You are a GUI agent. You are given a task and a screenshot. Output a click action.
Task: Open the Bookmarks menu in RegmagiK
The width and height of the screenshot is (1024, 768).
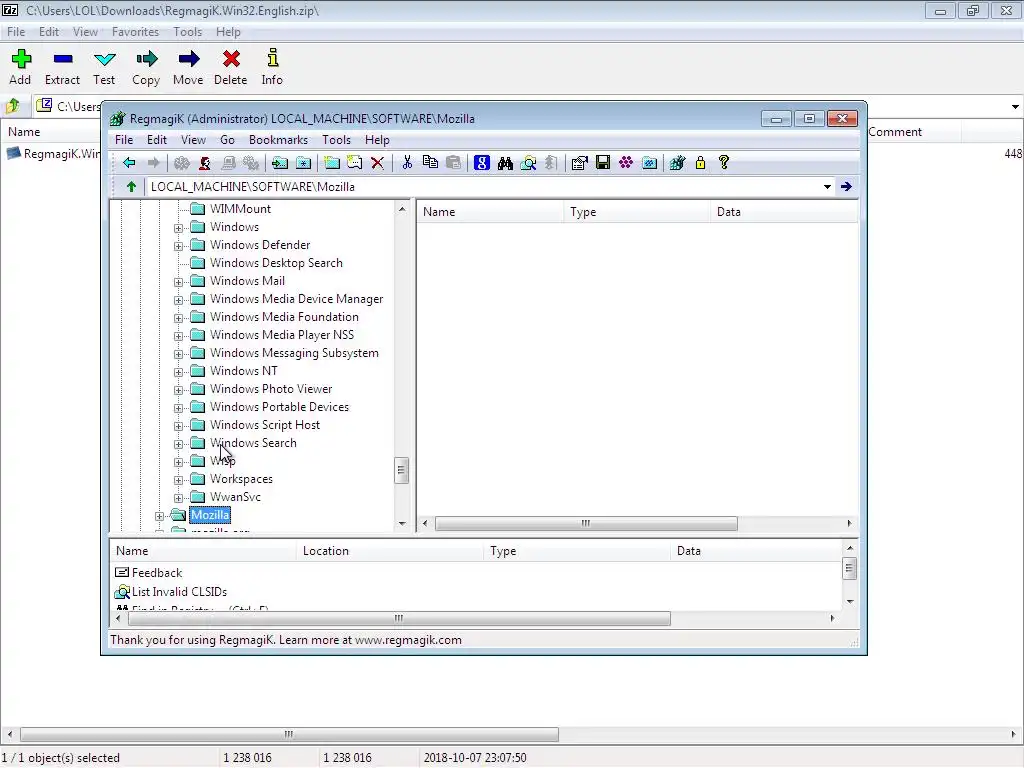click(278, 140)
